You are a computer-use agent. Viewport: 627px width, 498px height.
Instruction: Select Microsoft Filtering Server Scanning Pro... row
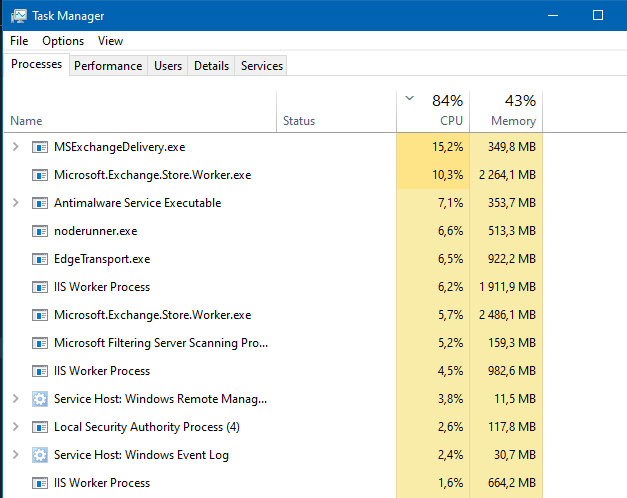click(x=161, y=343)
